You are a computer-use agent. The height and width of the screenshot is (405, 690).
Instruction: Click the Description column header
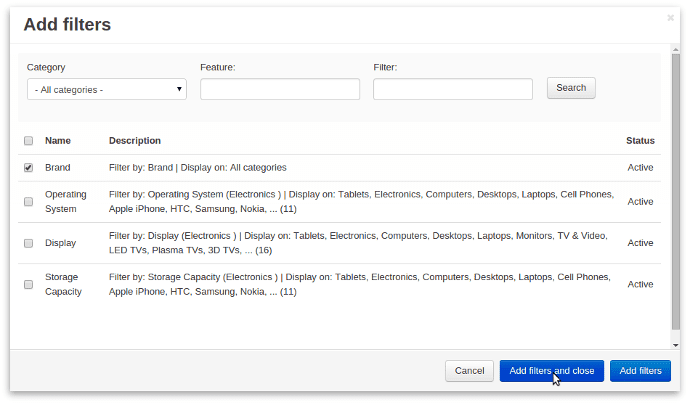[135, 141]
